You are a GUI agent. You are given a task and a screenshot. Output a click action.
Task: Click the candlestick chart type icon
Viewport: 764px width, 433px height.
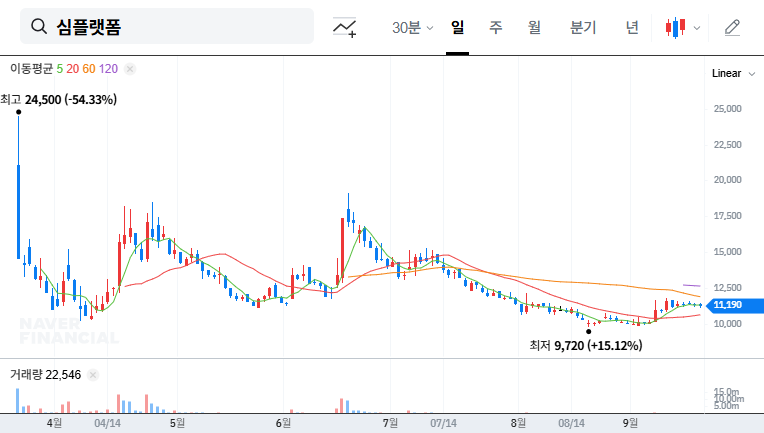point(676,27)
